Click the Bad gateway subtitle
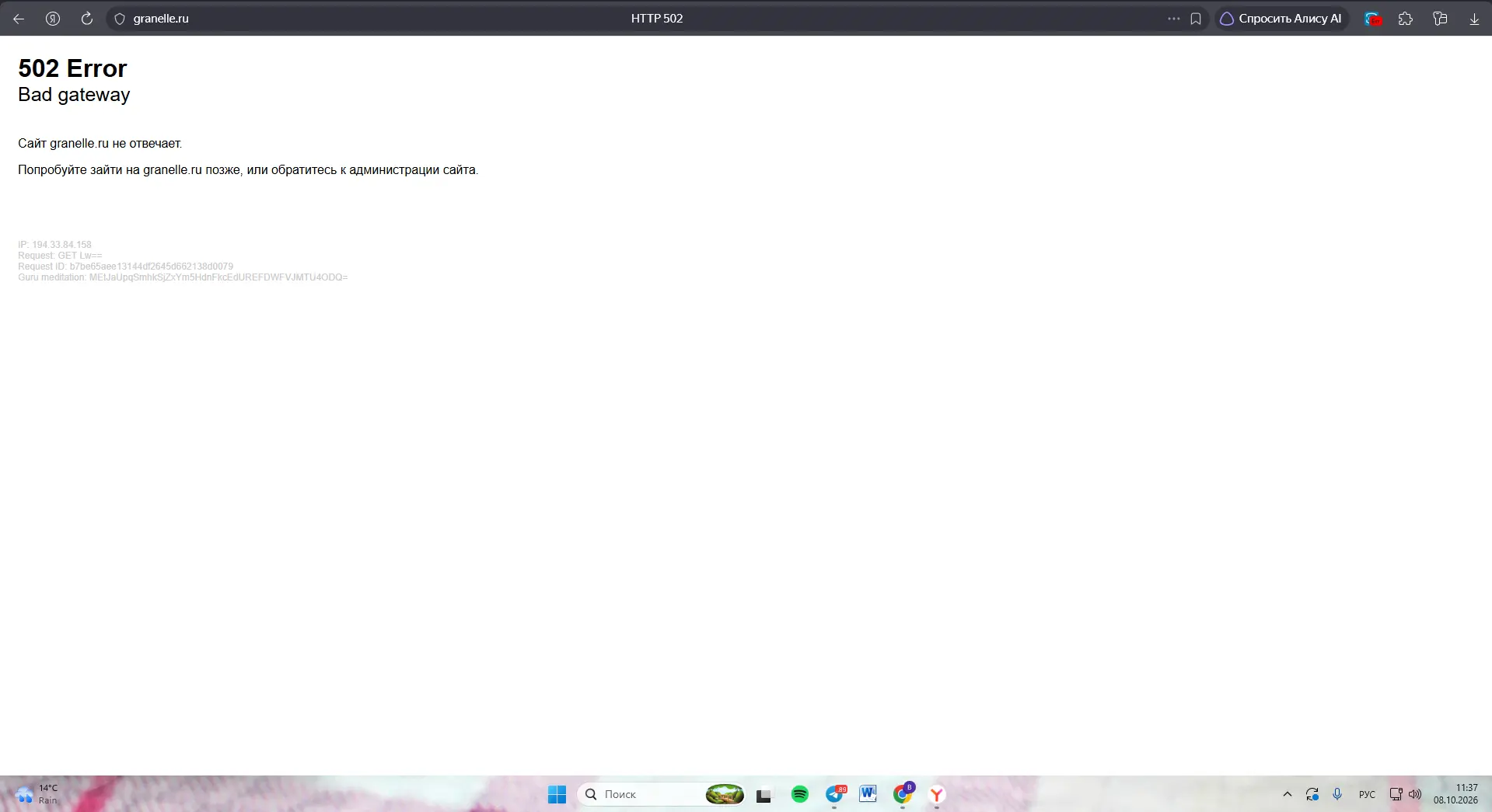 74,95
